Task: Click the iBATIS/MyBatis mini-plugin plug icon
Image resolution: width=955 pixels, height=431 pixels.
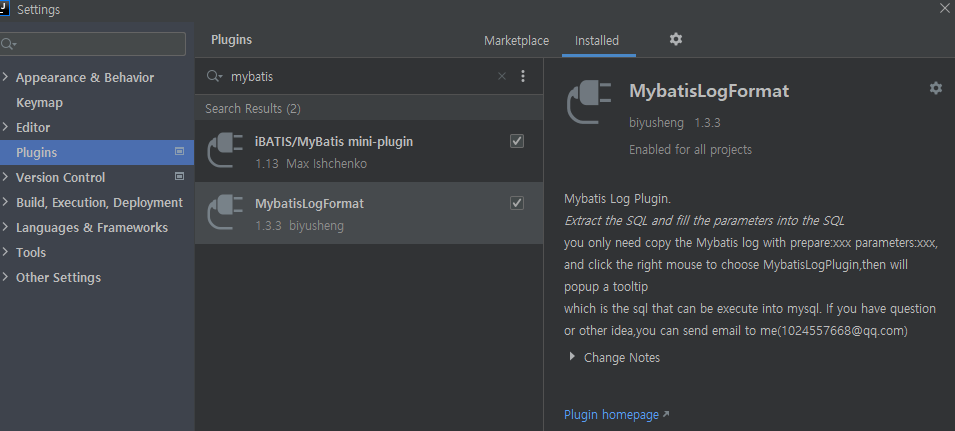Action: 225,150
